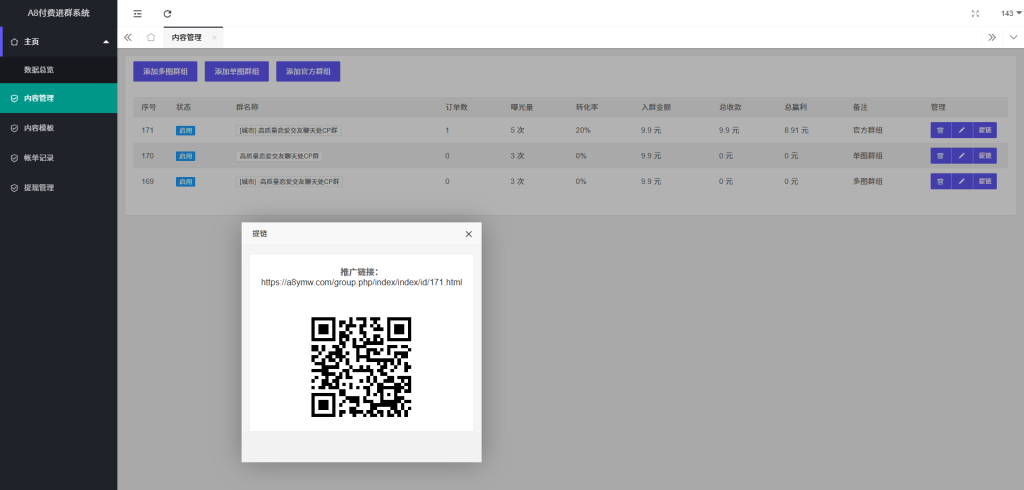This screenshot has height=490, width=1024.
Task: Click the 推广链接 label in the dialog
Action: pyautogui.click(x=359, y=271)
